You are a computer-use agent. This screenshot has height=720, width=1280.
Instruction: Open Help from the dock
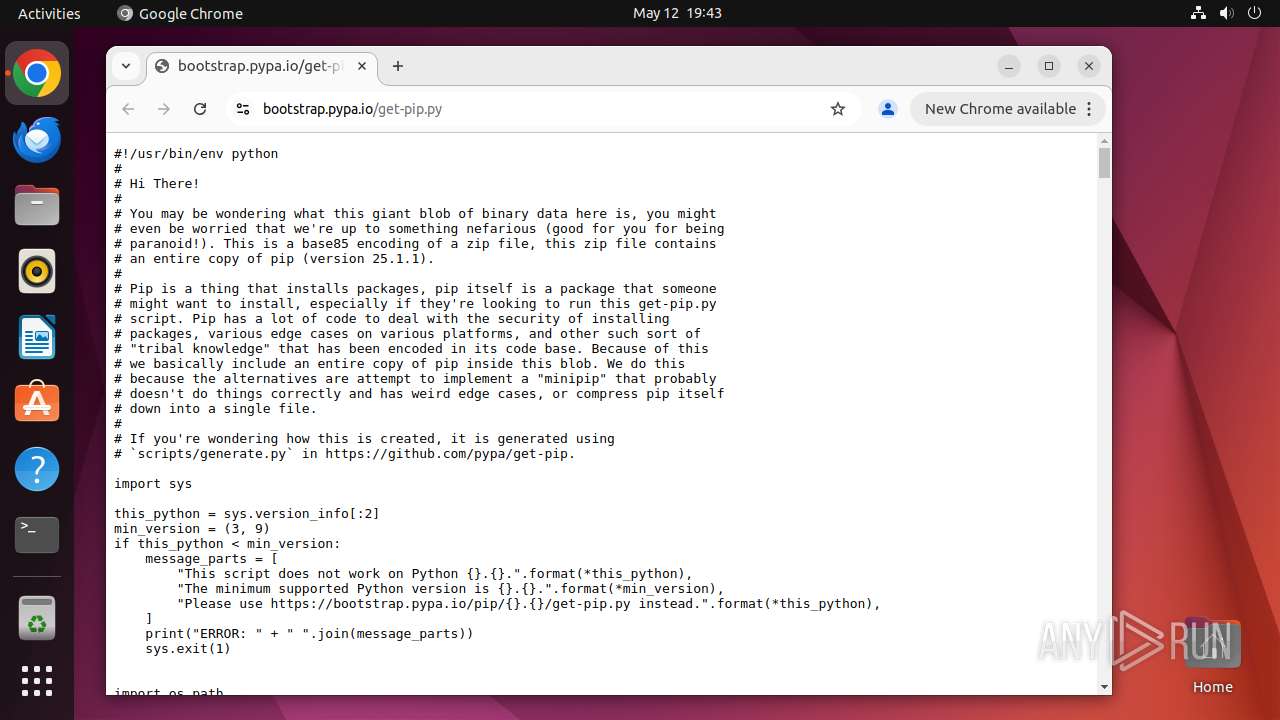click(37, 469)
